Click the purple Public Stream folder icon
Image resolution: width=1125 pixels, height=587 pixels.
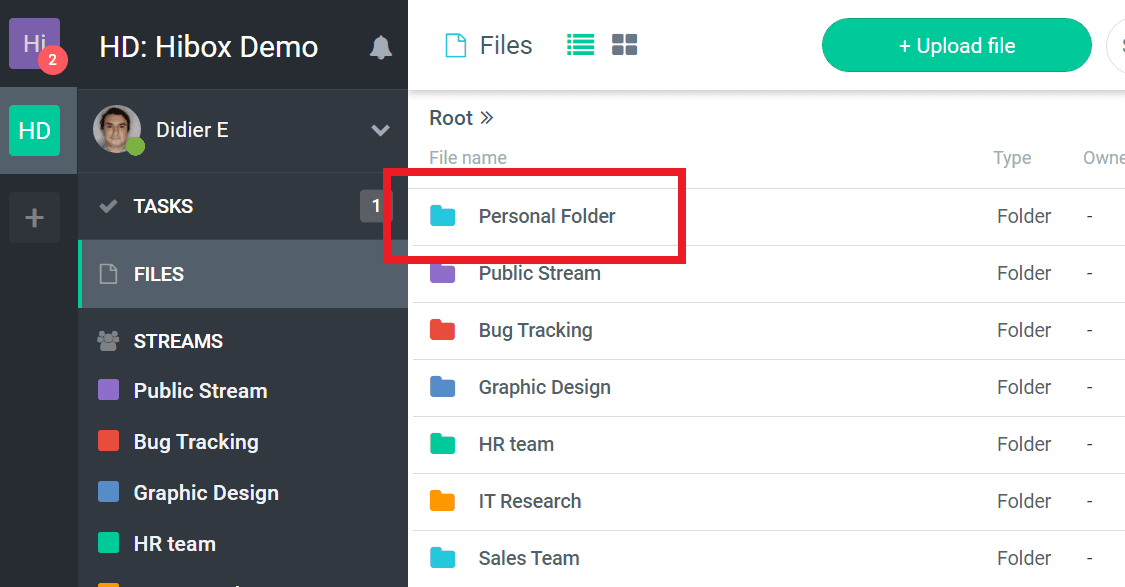442,273
